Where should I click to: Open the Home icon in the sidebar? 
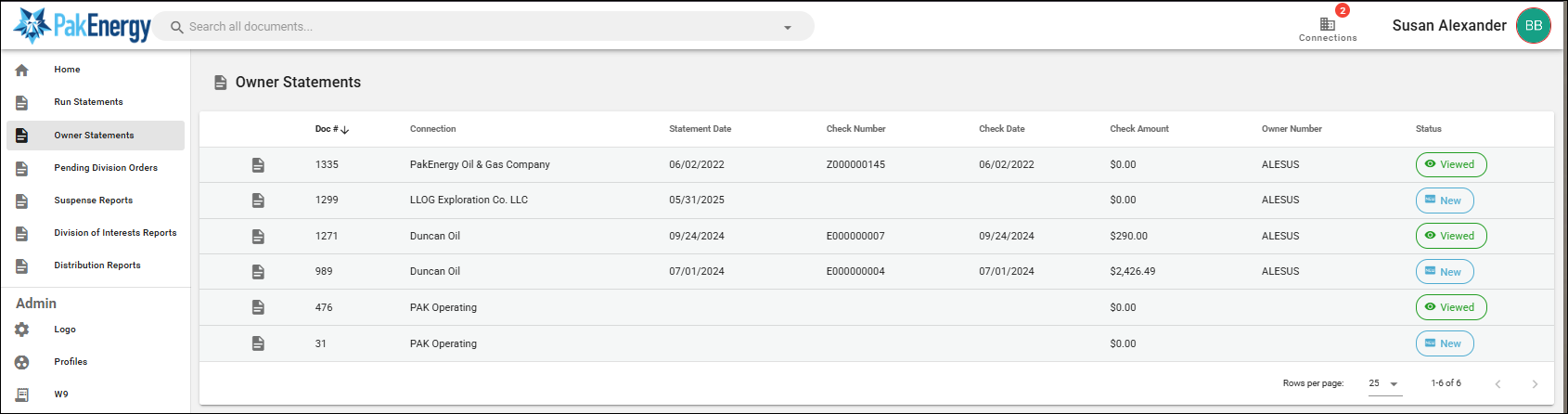point(22,70)
